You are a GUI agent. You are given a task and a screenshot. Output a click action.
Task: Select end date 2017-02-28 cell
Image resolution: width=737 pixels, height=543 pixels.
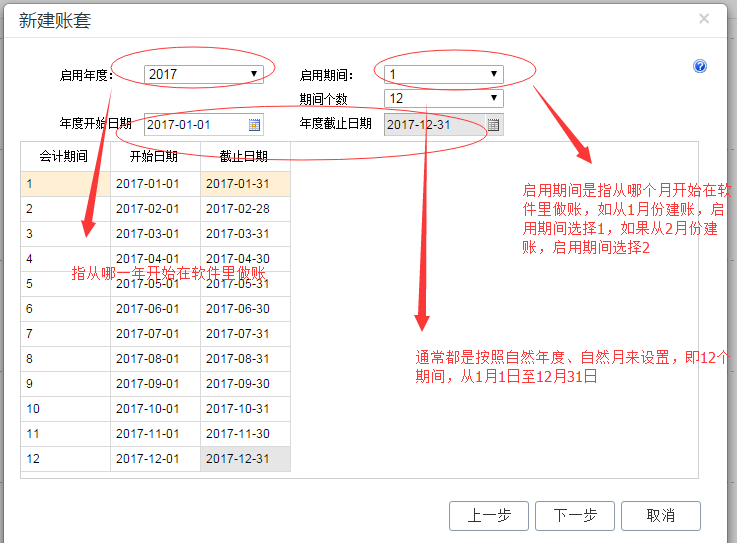coord(245,209)
